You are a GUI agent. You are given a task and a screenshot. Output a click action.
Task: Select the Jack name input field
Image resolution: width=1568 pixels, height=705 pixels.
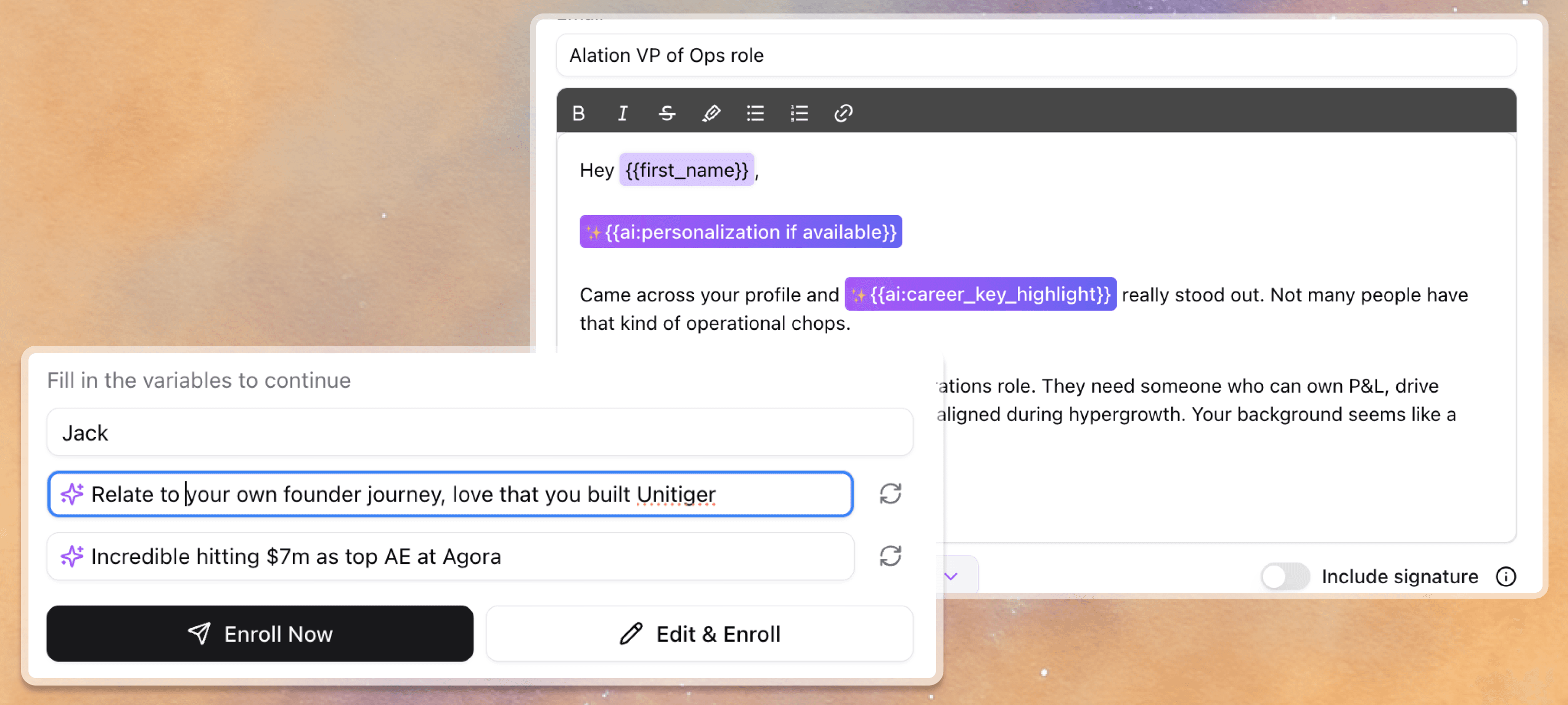point(478,432)
